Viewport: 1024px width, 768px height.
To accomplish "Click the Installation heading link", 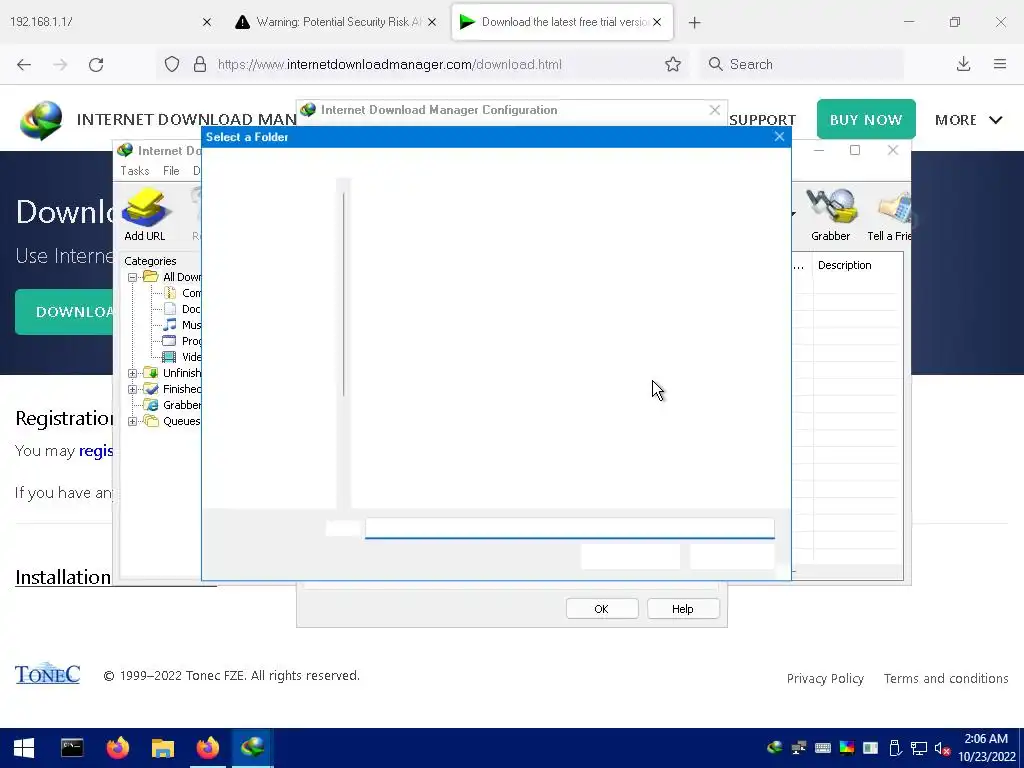I will pos(63,577).
